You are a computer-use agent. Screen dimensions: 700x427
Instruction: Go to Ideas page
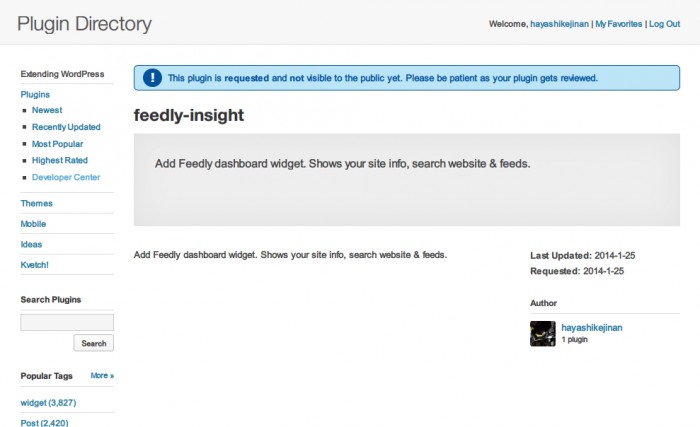(x=32, y=244)
